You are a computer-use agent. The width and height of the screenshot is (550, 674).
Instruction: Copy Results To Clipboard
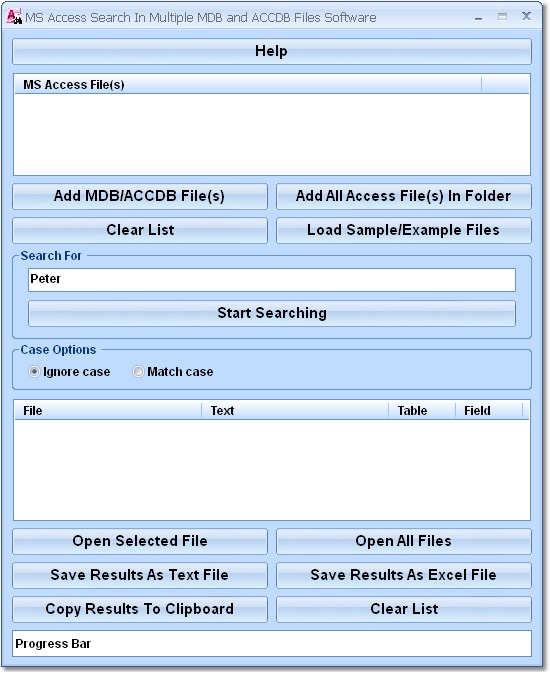coord(140,609)
